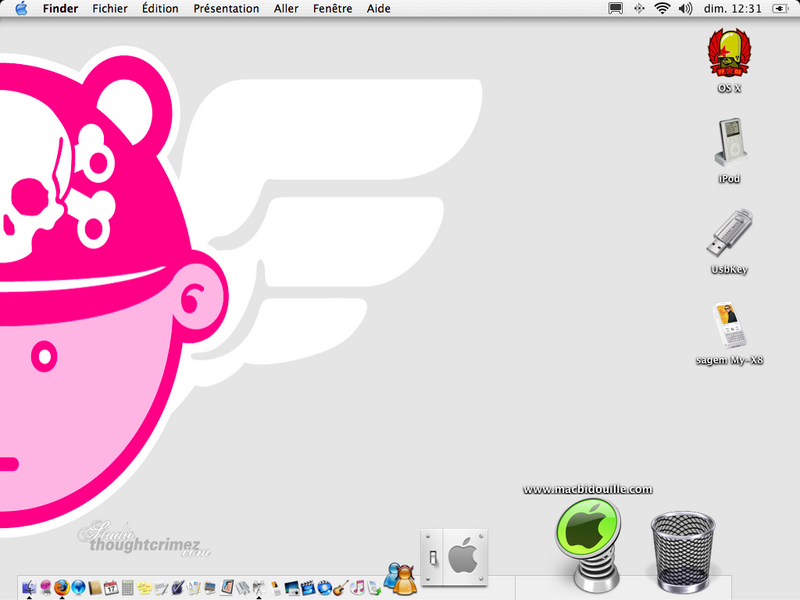The image size is (800, 600).
Task: Click the display status icon in menu bar
Action: (615, 9)
